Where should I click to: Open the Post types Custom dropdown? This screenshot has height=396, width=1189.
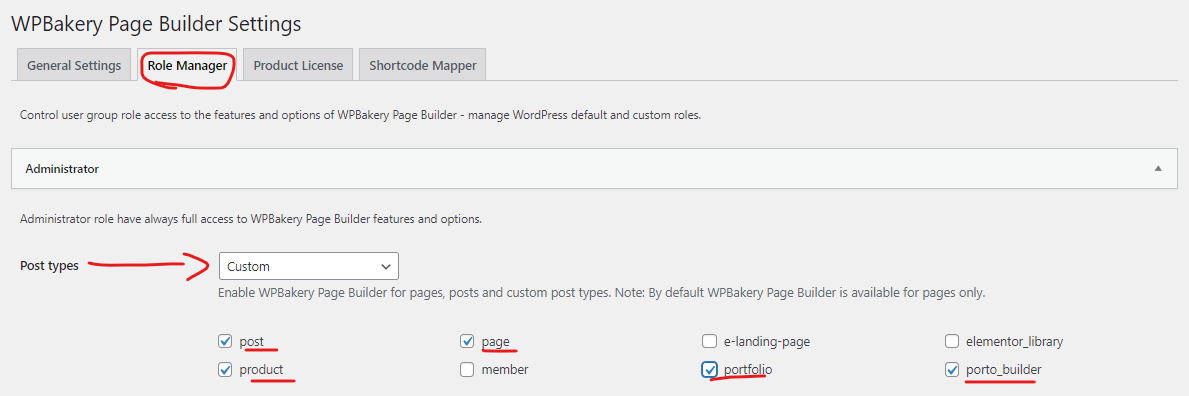(x=309, y=266)
